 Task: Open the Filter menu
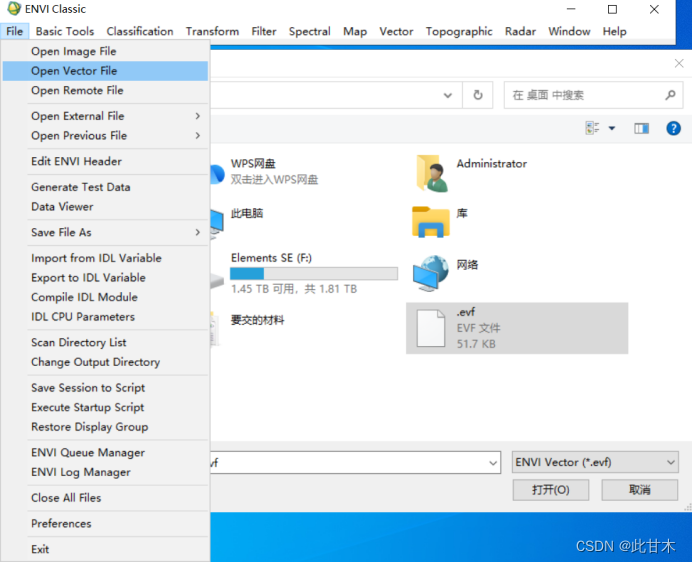pos(264,31)
